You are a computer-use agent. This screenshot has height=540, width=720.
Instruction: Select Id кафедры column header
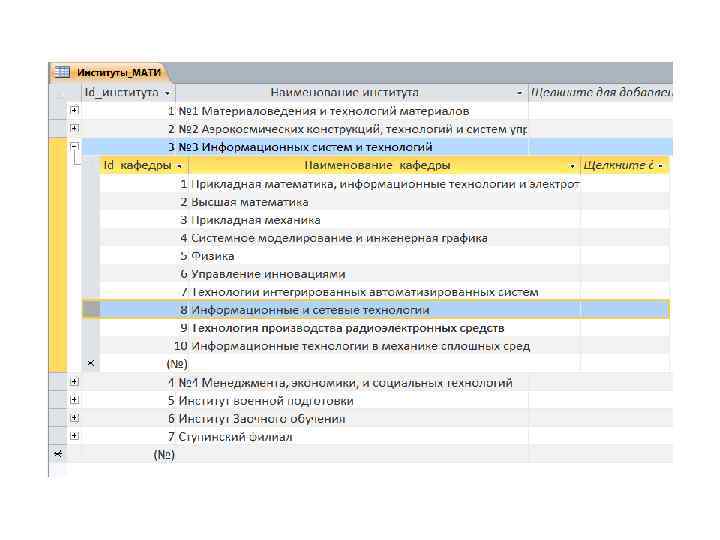pos(144,165)
